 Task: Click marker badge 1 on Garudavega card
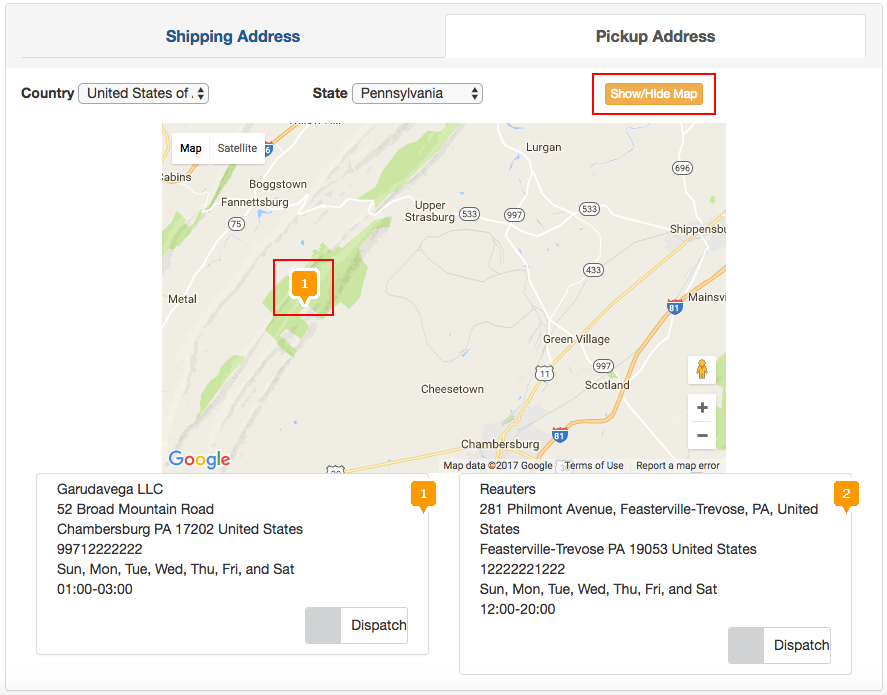tap(423, 496)
